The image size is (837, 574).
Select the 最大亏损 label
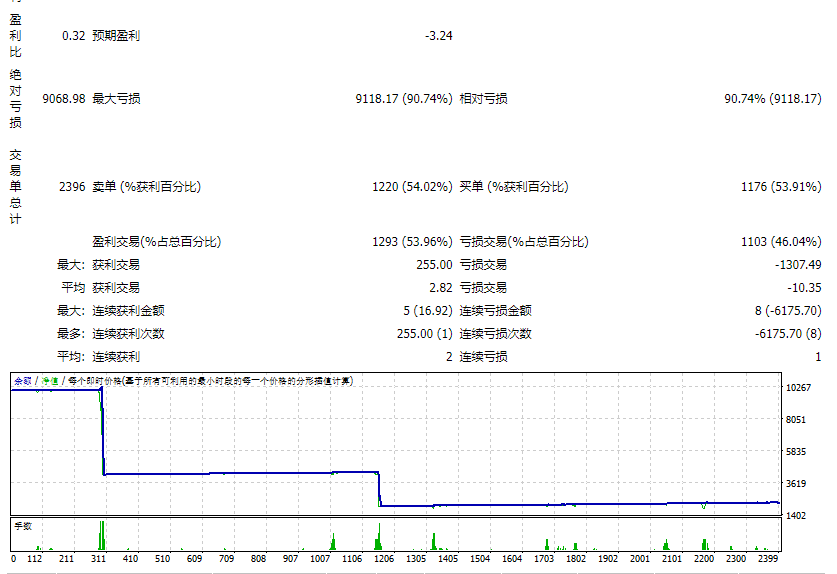coord(116,99)
